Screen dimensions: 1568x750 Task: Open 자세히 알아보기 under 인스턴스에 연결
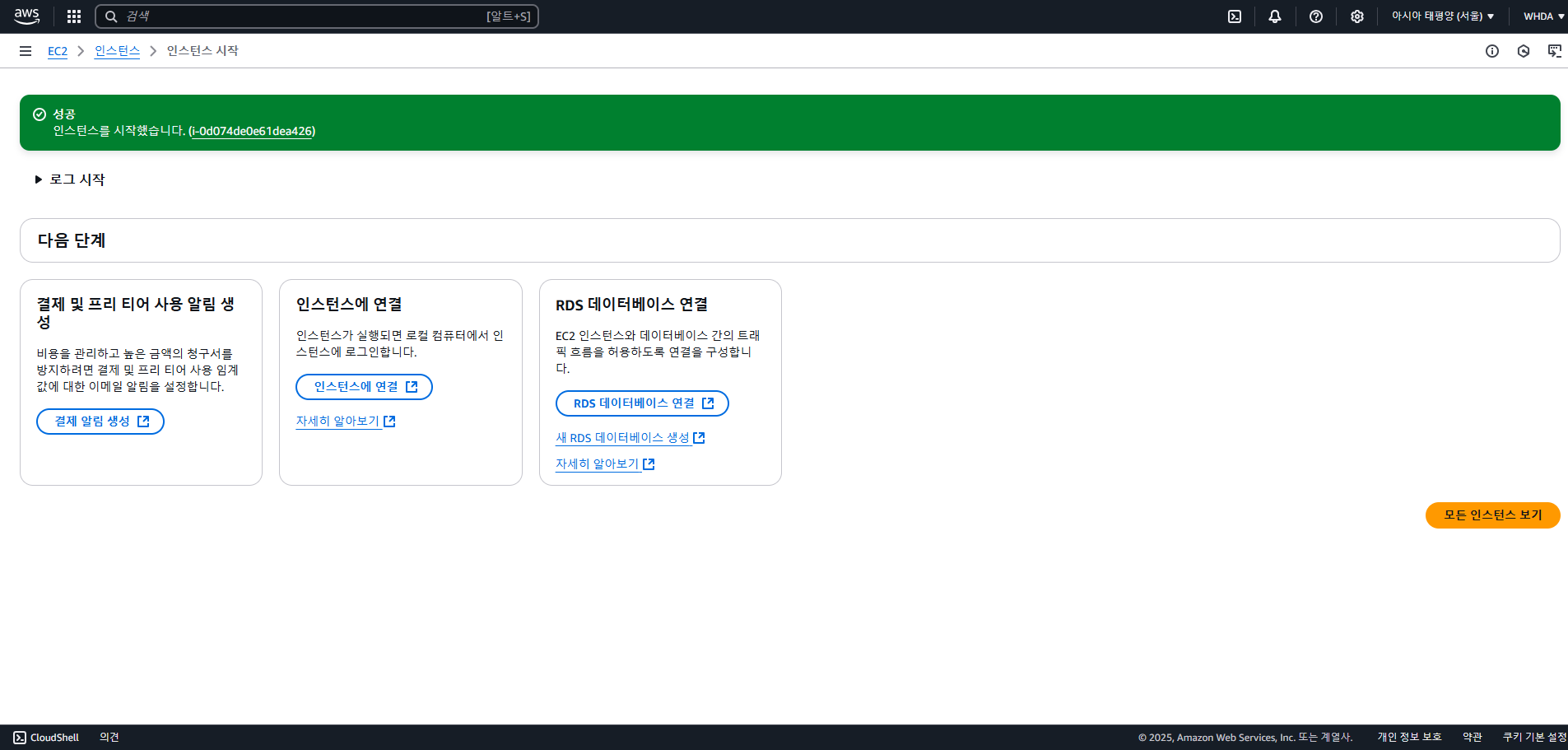point(346,422)
